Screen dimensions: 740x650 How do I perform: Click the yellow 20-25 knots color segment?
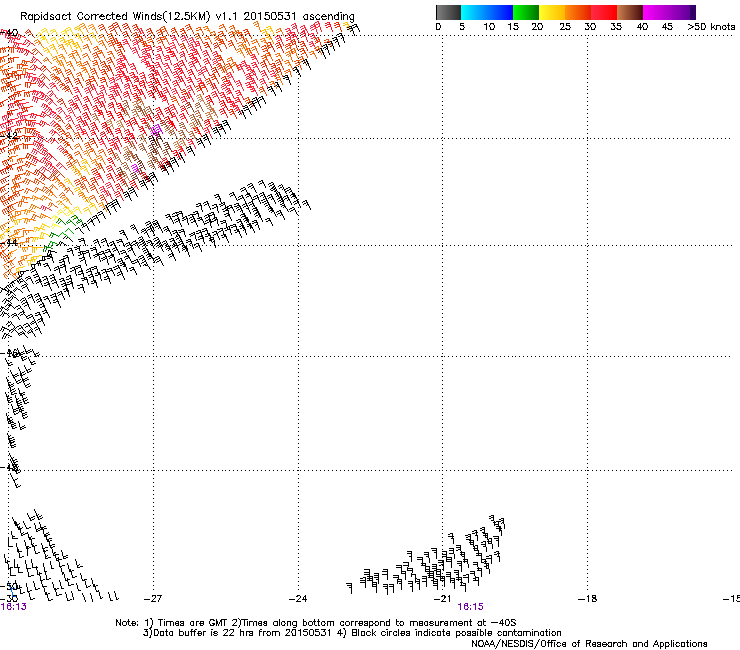point(552,12)
